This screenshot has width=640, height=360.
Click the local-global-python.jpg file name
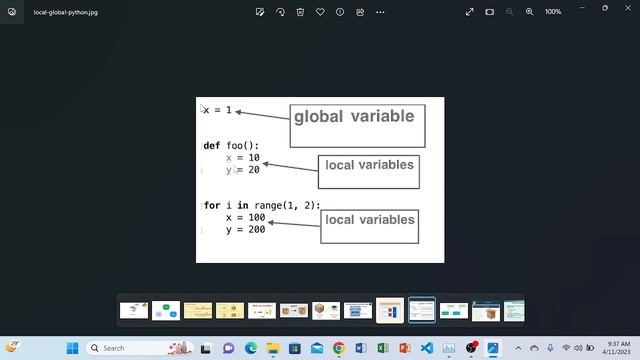66,12
